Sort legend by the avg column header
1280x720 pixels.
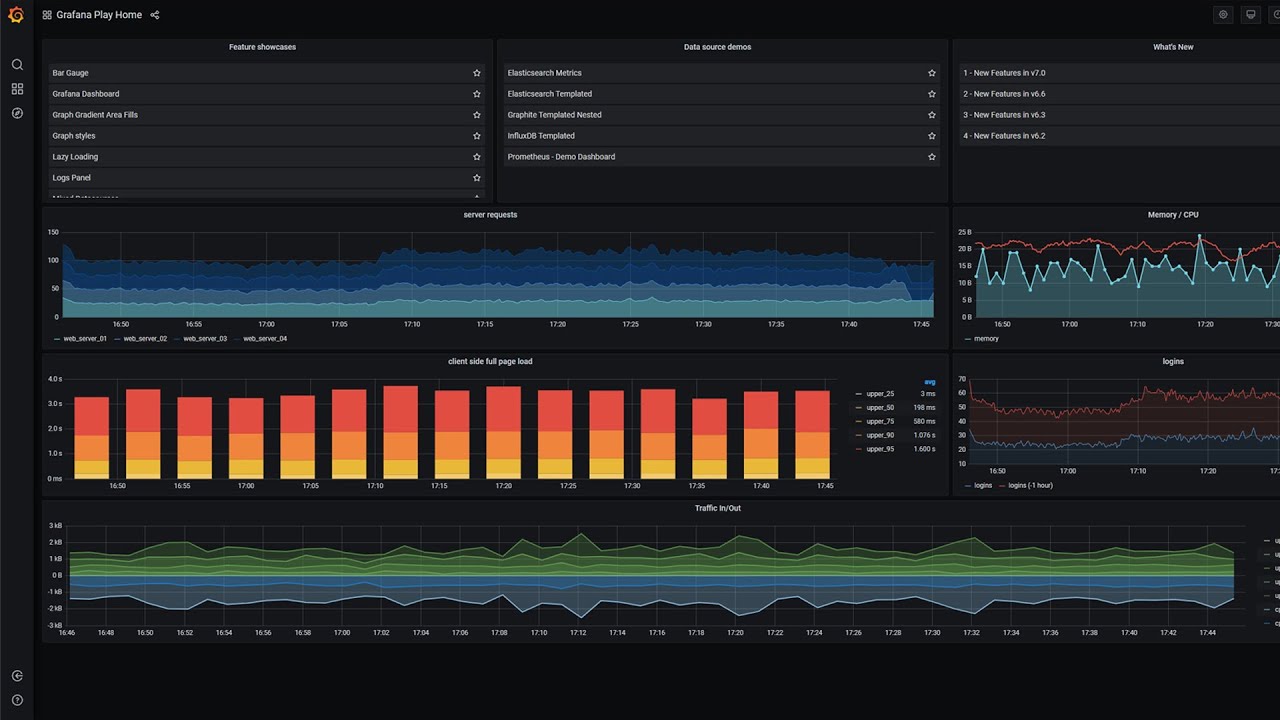929,381
